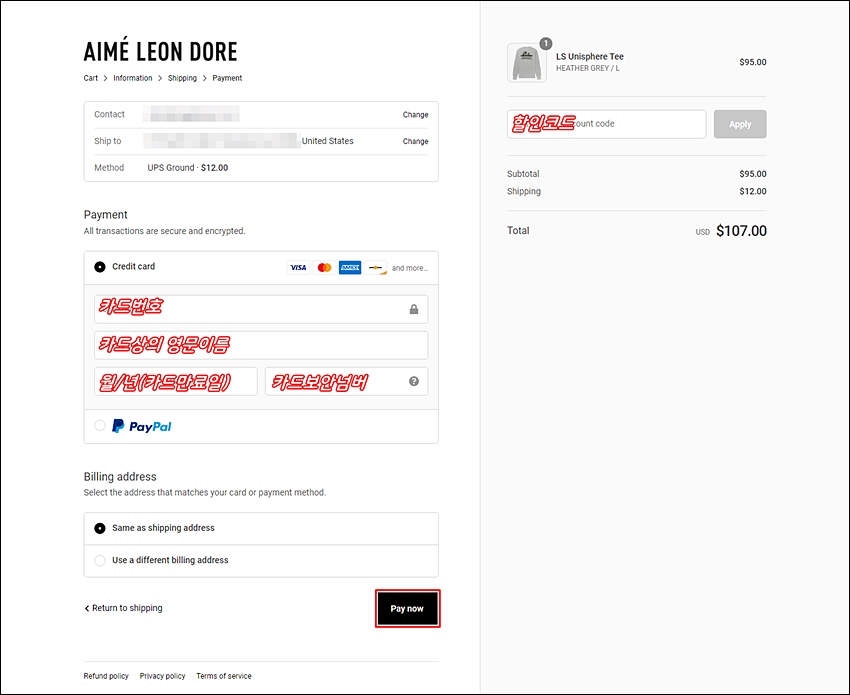The width and height of the screenshot is (850, 695).
Task: Select the Credit card payment option
Action: click(100, 267)
